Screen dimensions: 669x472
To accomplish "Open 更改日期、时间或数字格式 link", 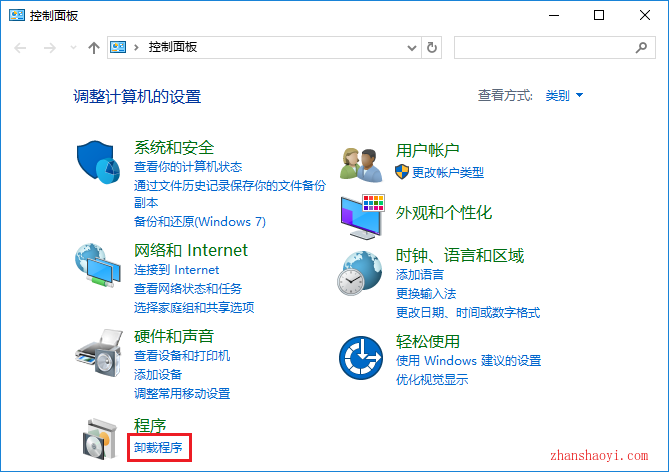I will pyautogui.click(x=468, y=312).
